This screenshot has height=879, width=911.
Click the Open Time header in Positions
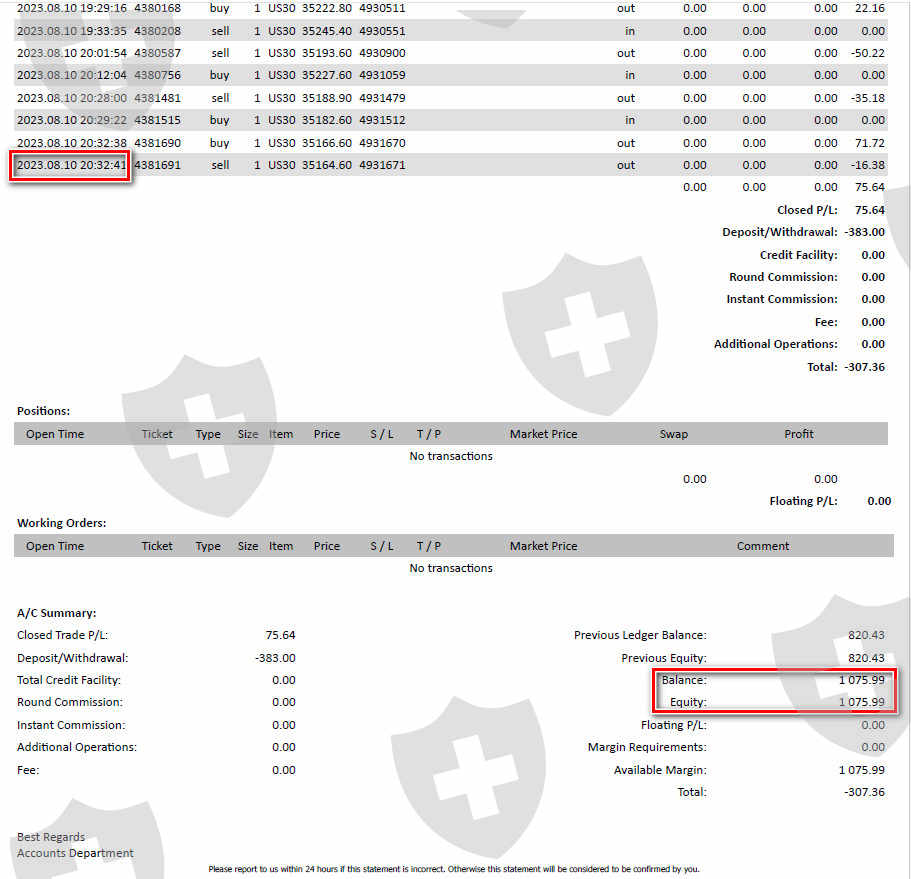click(55, 434)
